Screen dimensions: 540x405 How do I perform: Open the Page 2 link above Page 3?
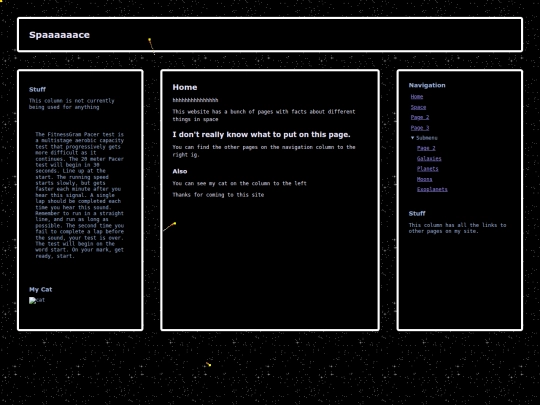point(420,117)
